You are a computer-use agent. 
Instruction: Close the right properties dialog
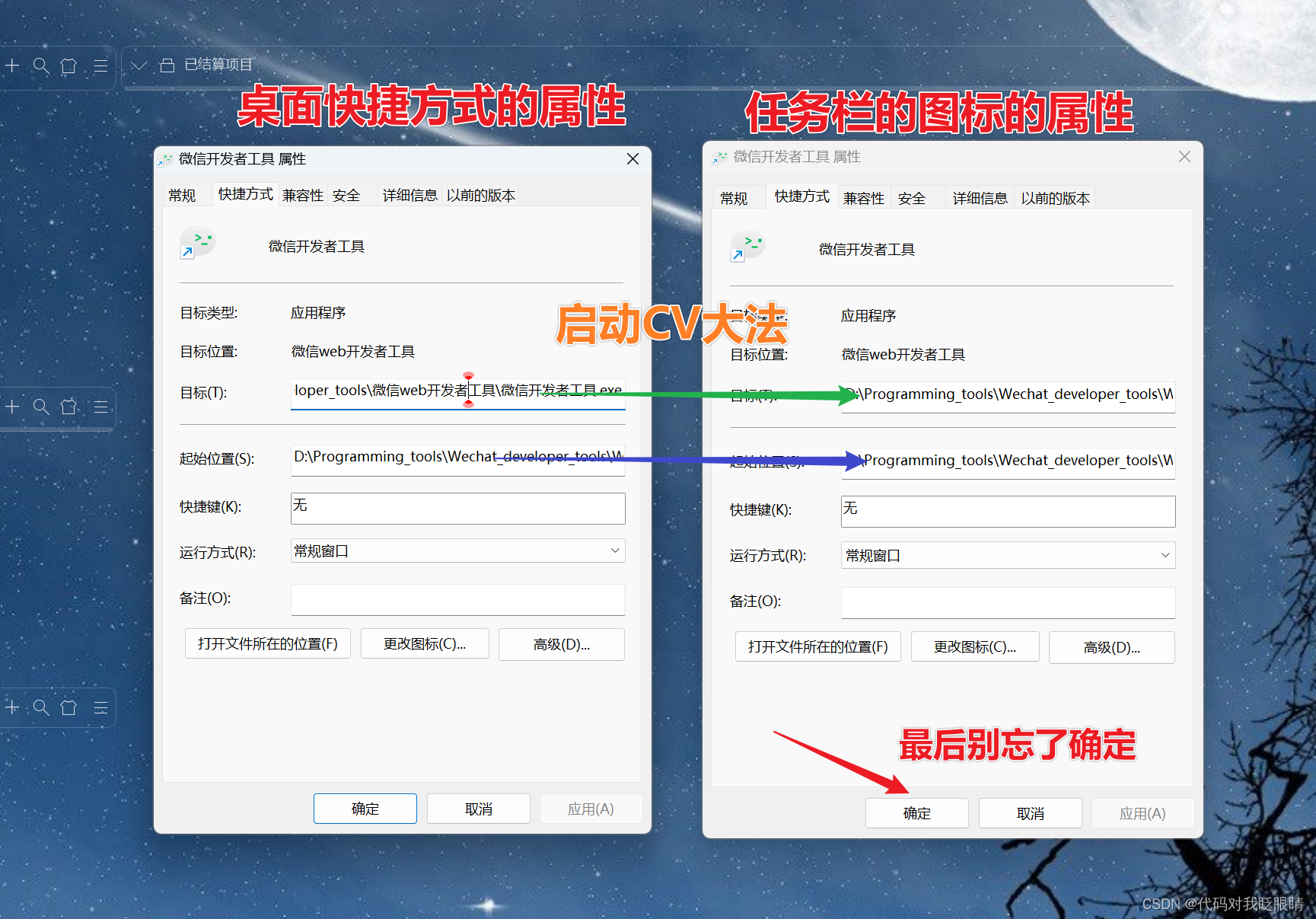point(1184,156)
